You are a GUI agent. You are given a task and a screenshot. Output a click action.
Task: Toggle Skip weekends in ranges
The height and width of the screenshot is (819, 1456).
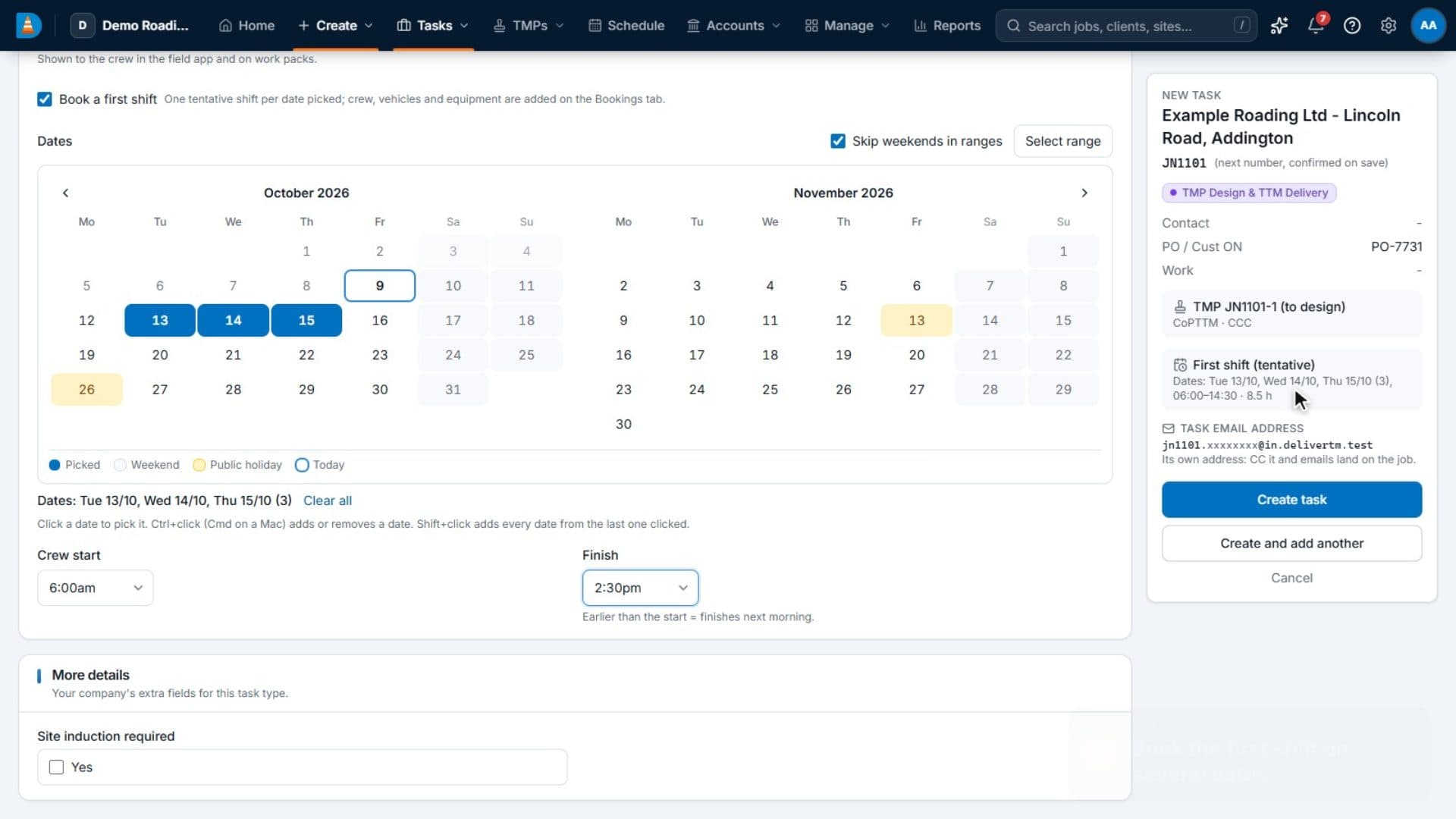[838, 141]
